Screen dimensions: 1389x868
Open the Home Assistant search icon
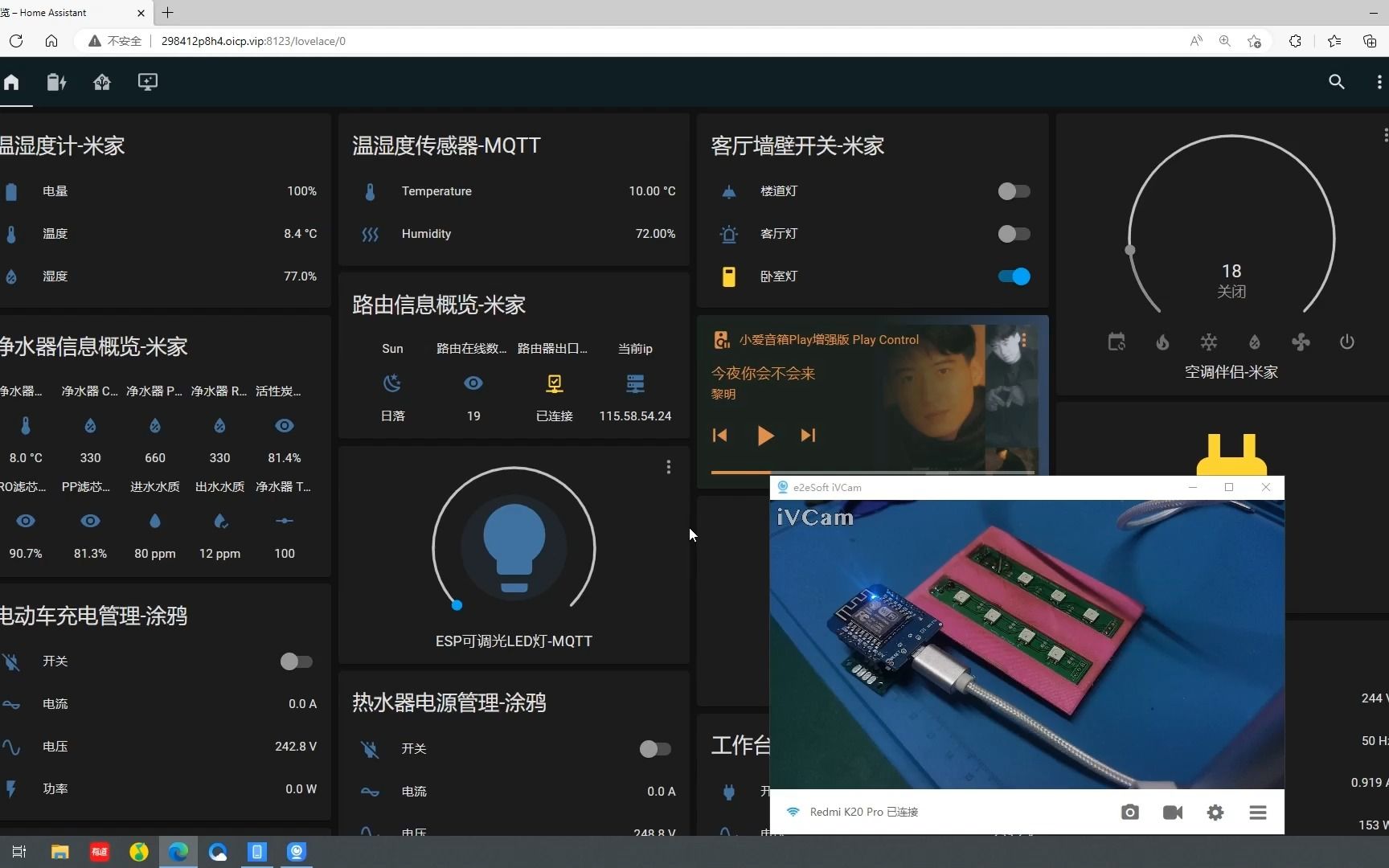[x=1336, y=82]
